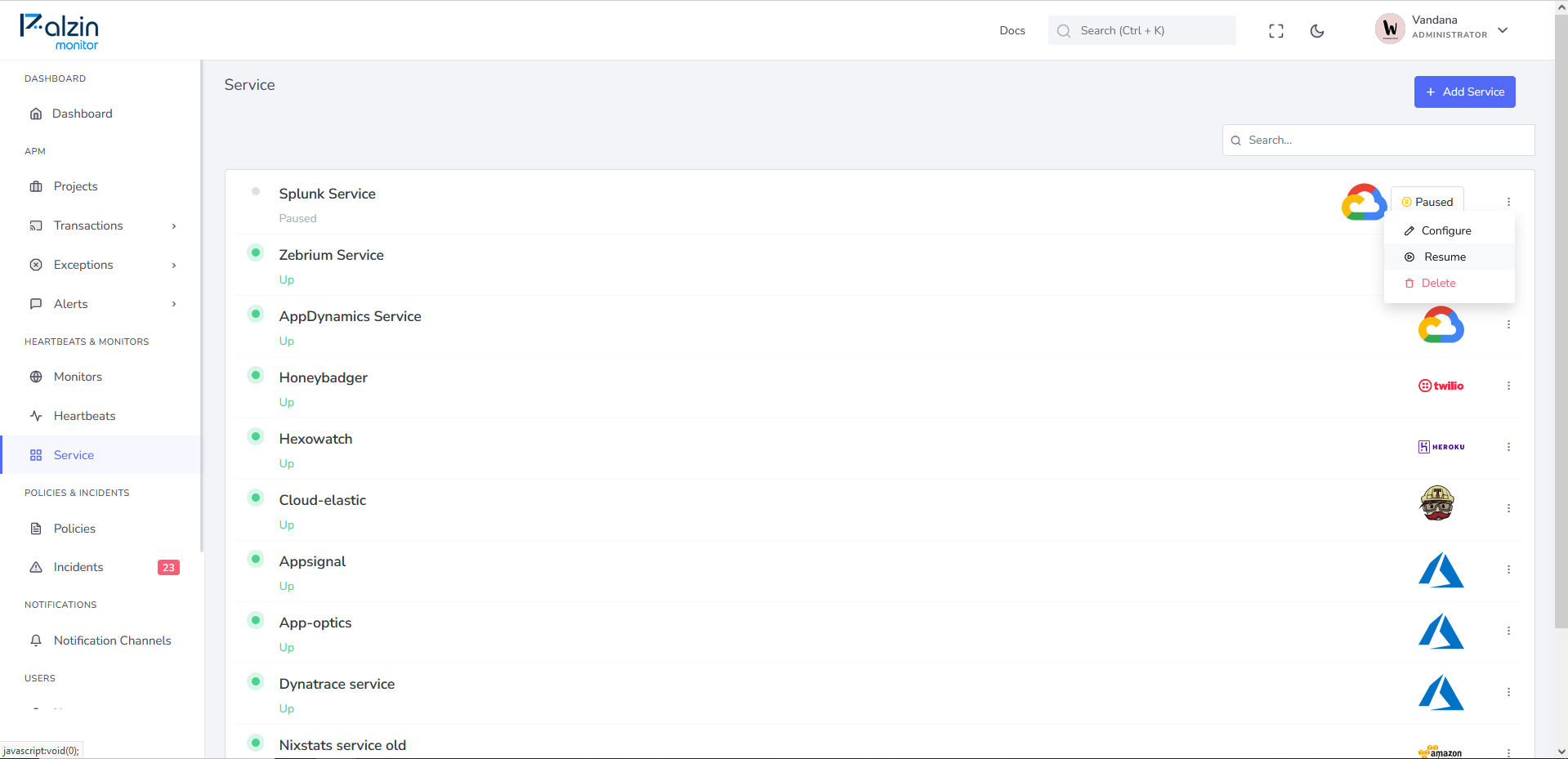Open the Zebrium Service entry
The width and height of the screenshot is (1568, 759).
coord(331,255)
